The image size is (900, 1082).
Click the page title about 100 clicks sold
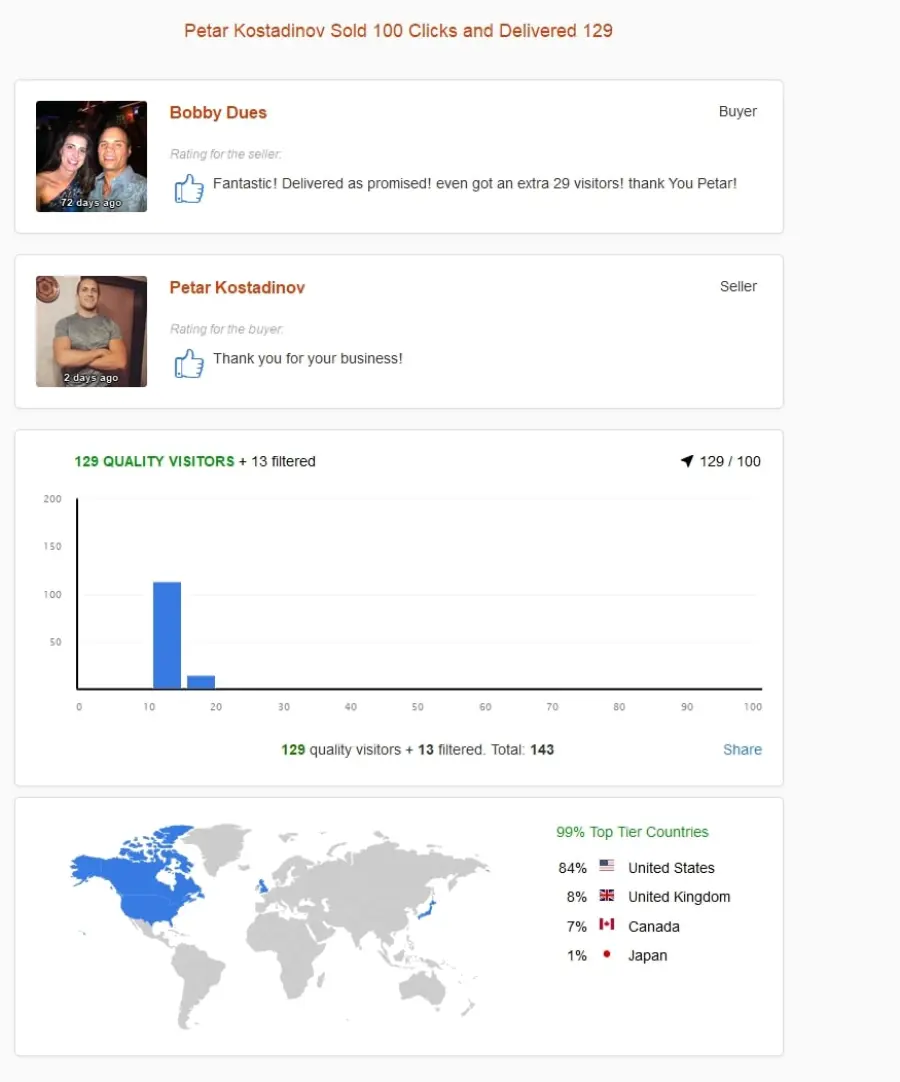398,30
